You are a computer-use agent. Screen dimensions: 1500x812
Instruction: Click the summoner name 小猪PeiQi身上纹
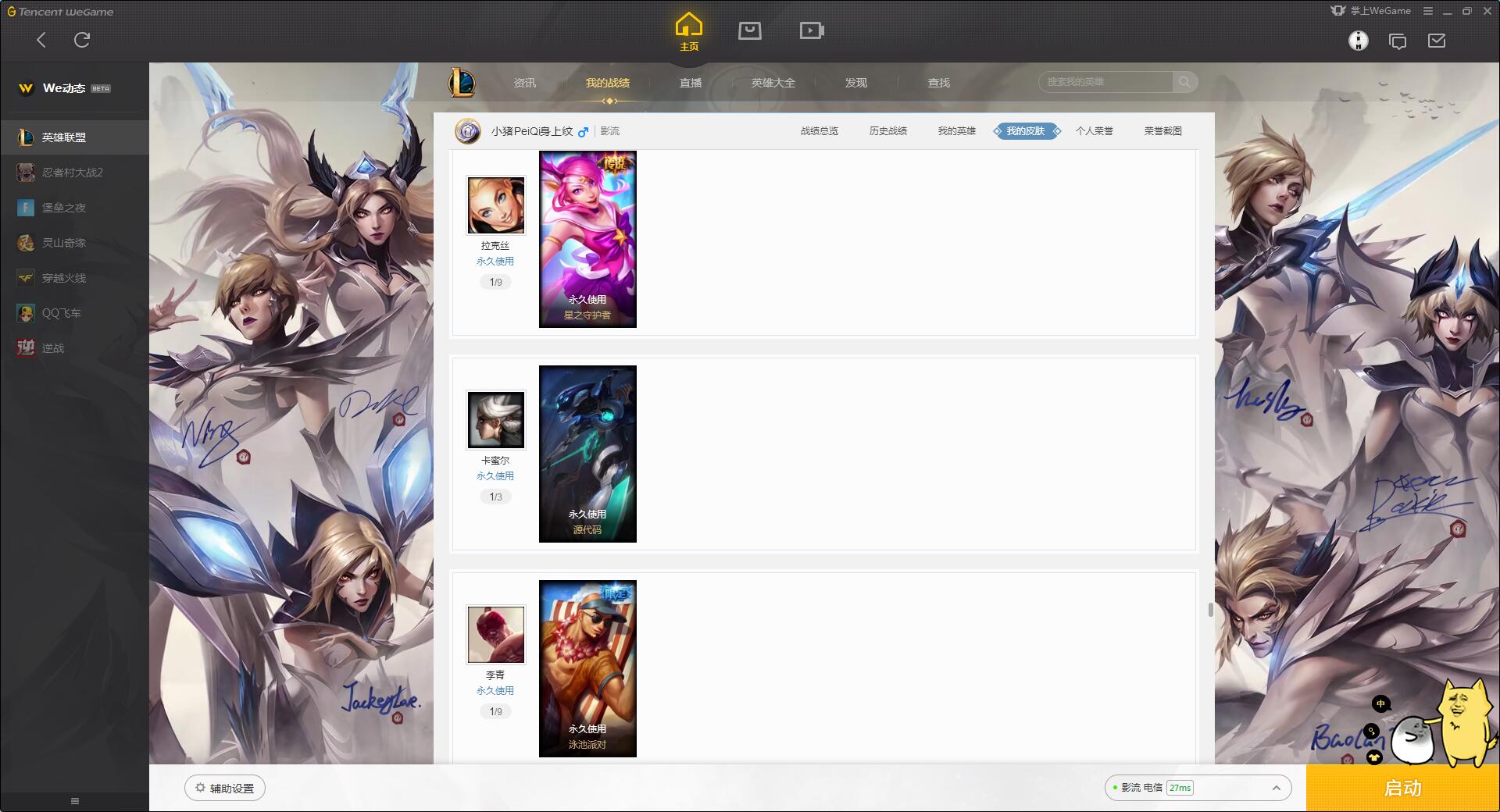[x=532, y=131]
